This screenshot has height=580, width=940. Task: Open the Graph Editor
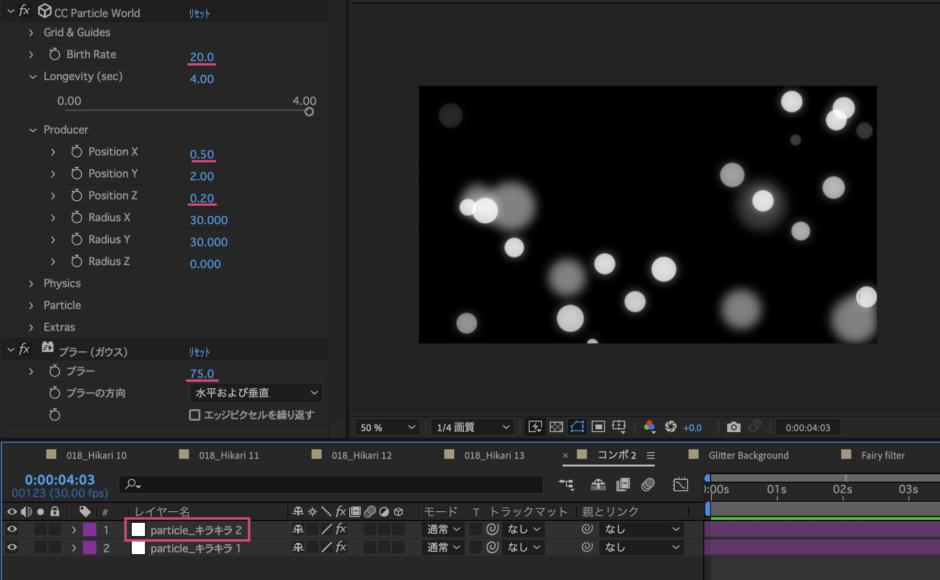pos(681,484)
